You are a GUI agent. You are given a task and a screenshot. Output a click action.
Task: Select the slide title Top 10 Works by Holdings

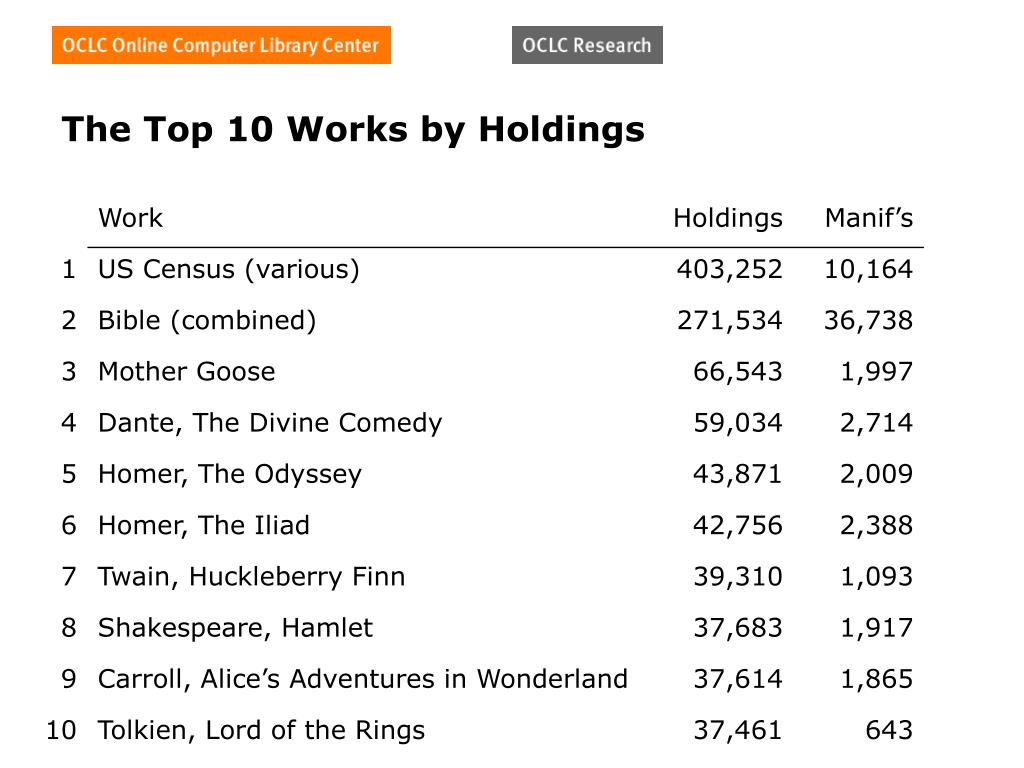tap(353, 129)
